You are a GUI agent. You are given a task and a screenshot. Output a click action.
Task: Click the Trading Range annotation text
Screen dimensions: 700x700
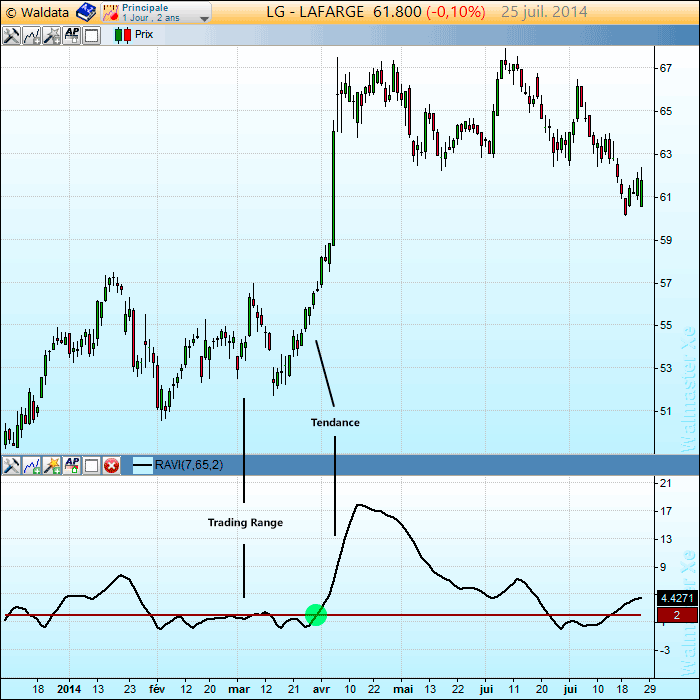245,522
